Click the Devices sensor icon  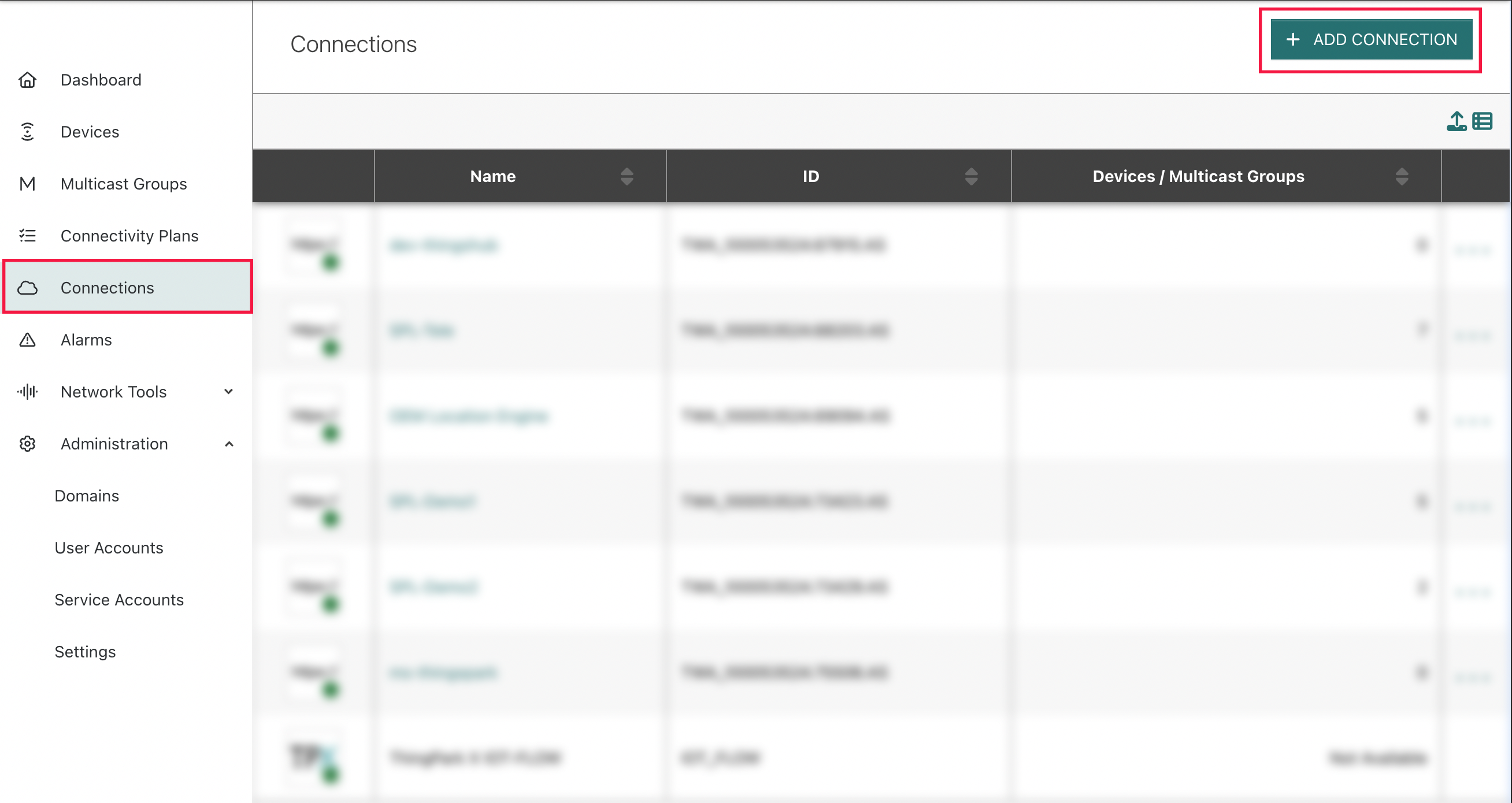27,132
